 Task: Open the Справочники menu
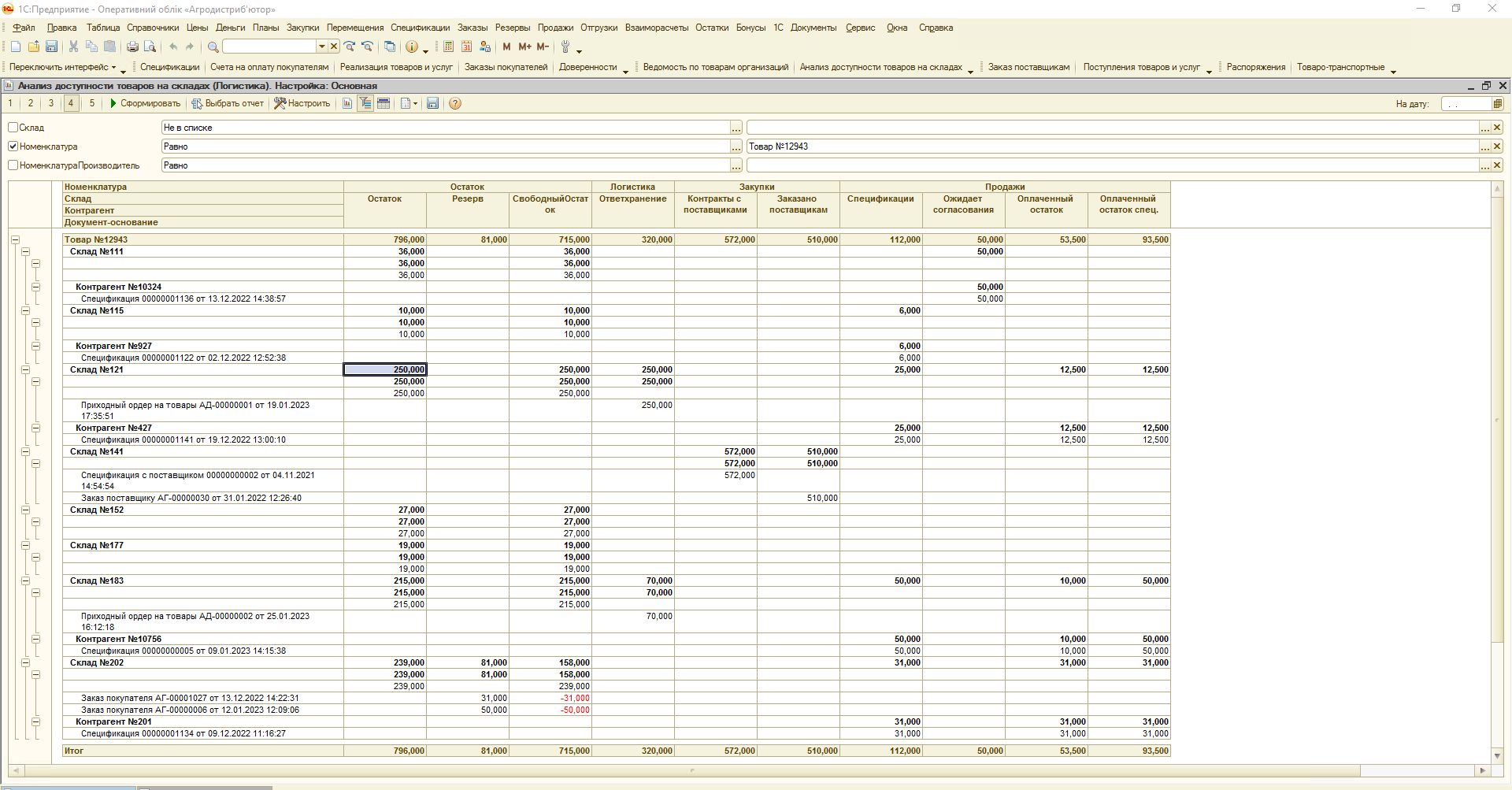tap(153, 28)
